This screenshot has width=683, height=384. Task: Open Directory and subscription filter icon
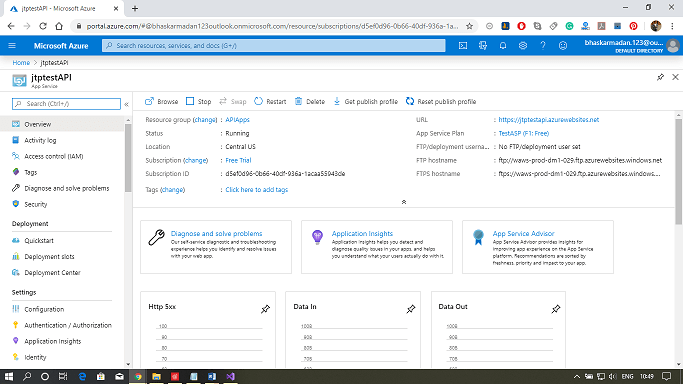(x=483, y=46)
